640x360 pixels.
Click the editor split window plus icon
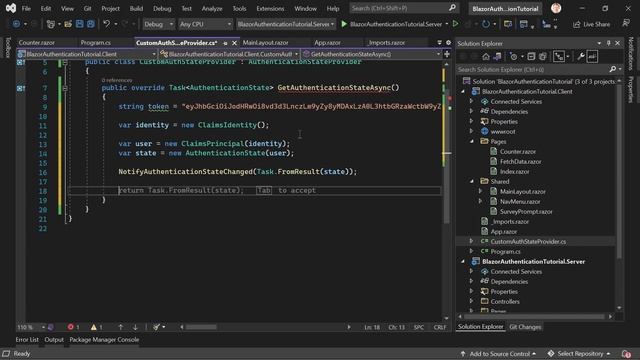click(x=447, y=54)
